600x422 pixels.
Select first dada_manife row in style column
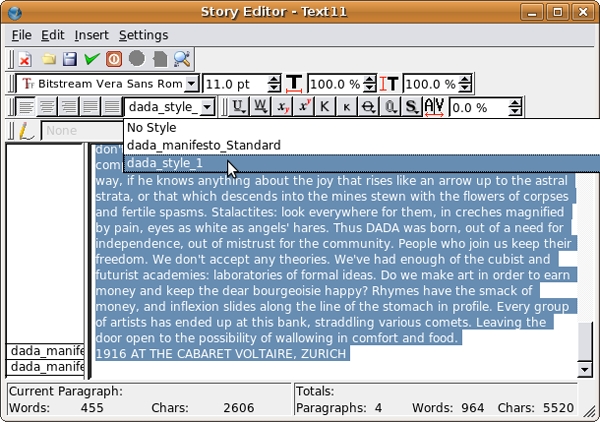tap(45, 351)
